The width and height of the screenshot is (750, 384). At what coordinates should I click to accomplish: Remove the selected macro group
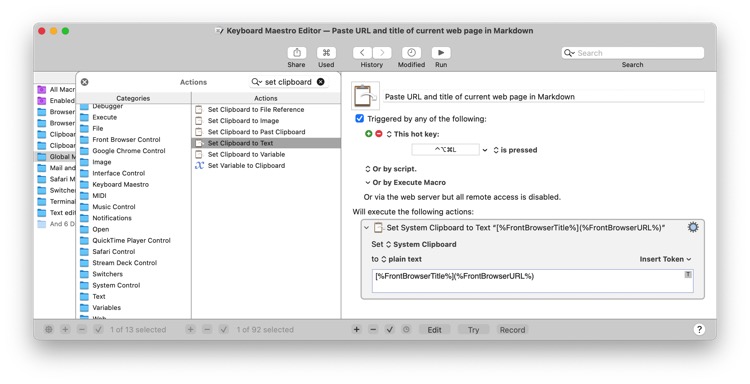coord(82,329)
